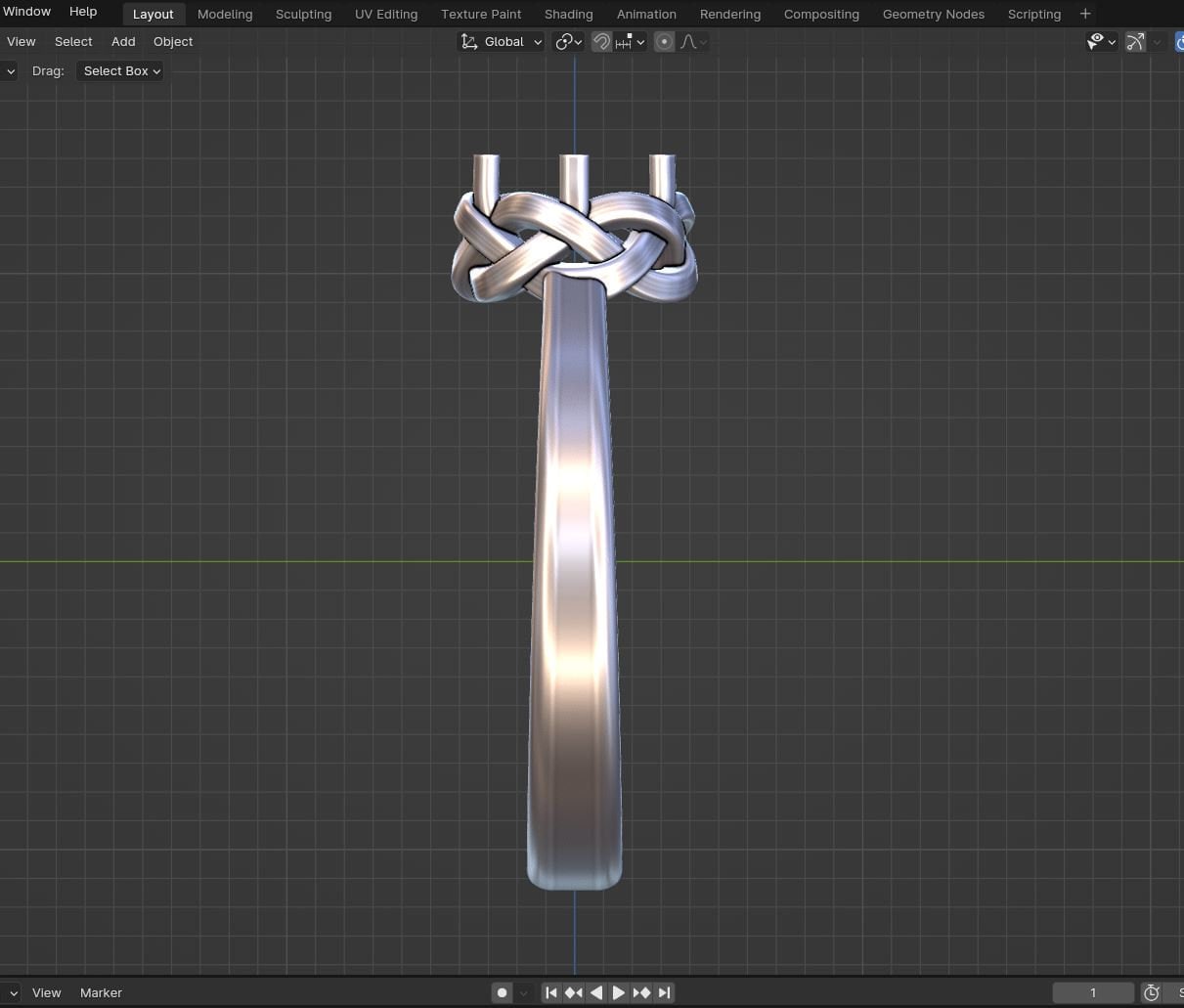This screenshot has width=1184, height=1008.
Task: Open the object visibility and selectability dropdown
Action: tap(1101, 41)
